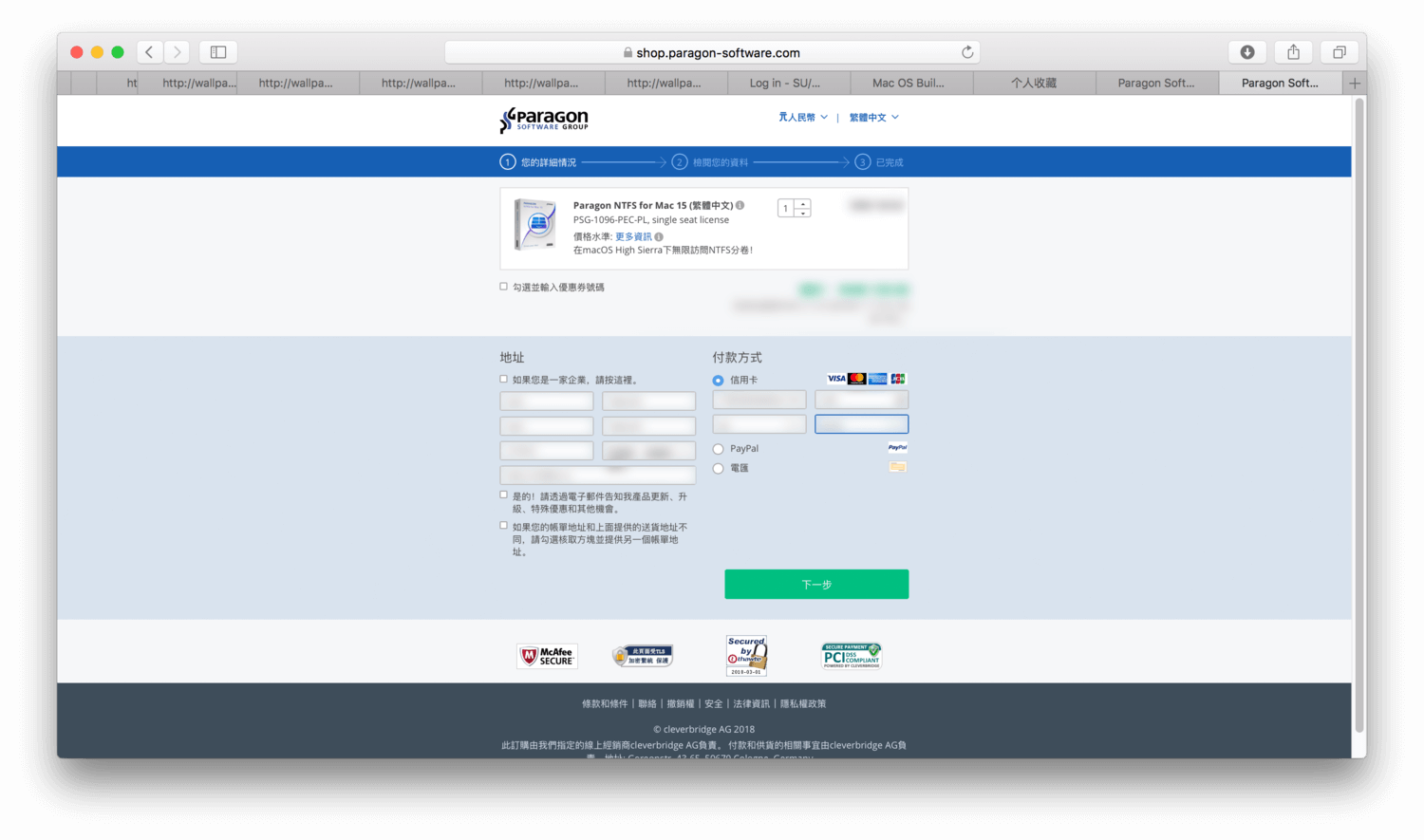Open the 更多資訊 link
1424x840 pixels.
[633, 236]
